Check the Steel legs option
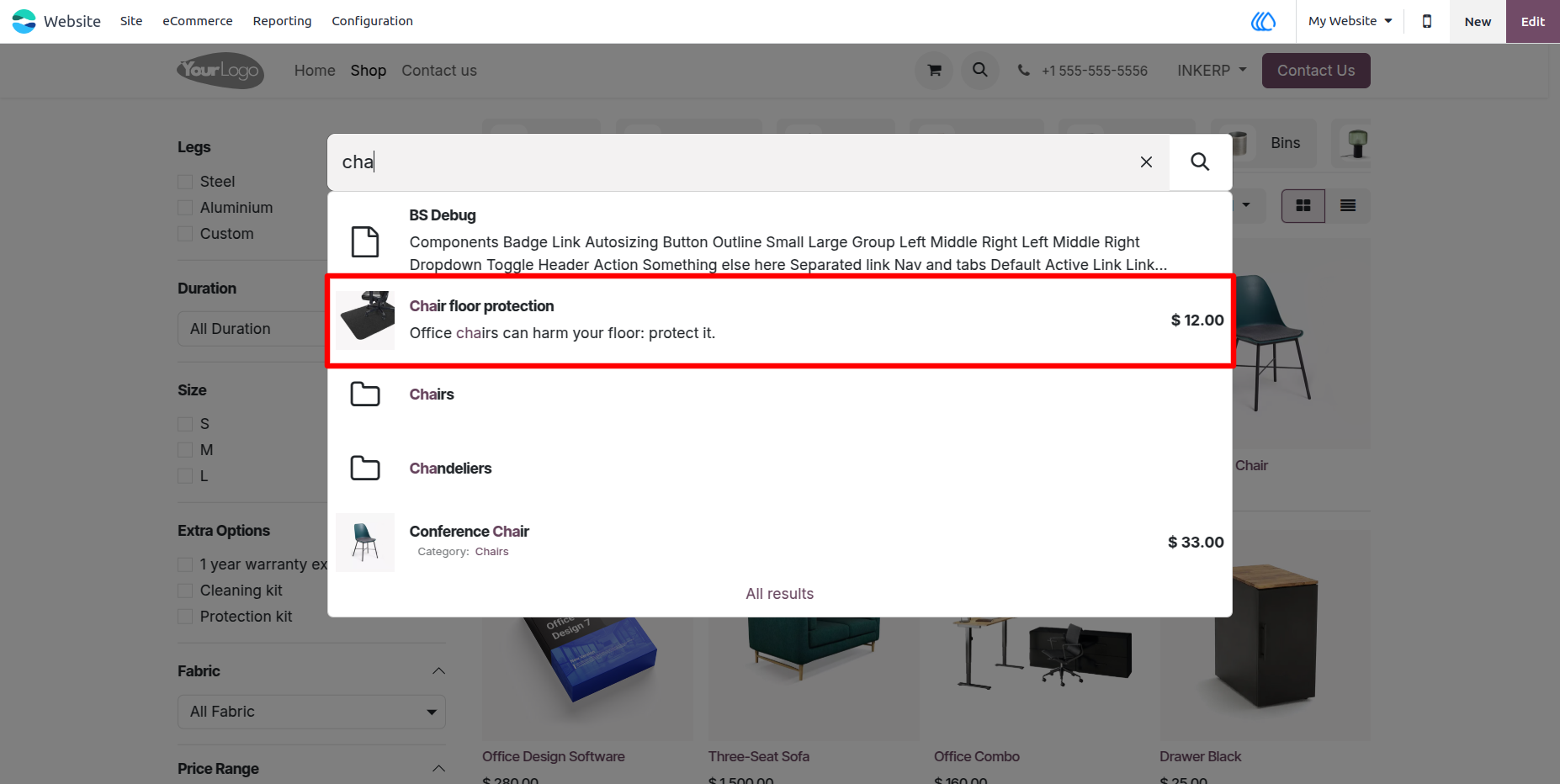 click(x=185, y=182)
